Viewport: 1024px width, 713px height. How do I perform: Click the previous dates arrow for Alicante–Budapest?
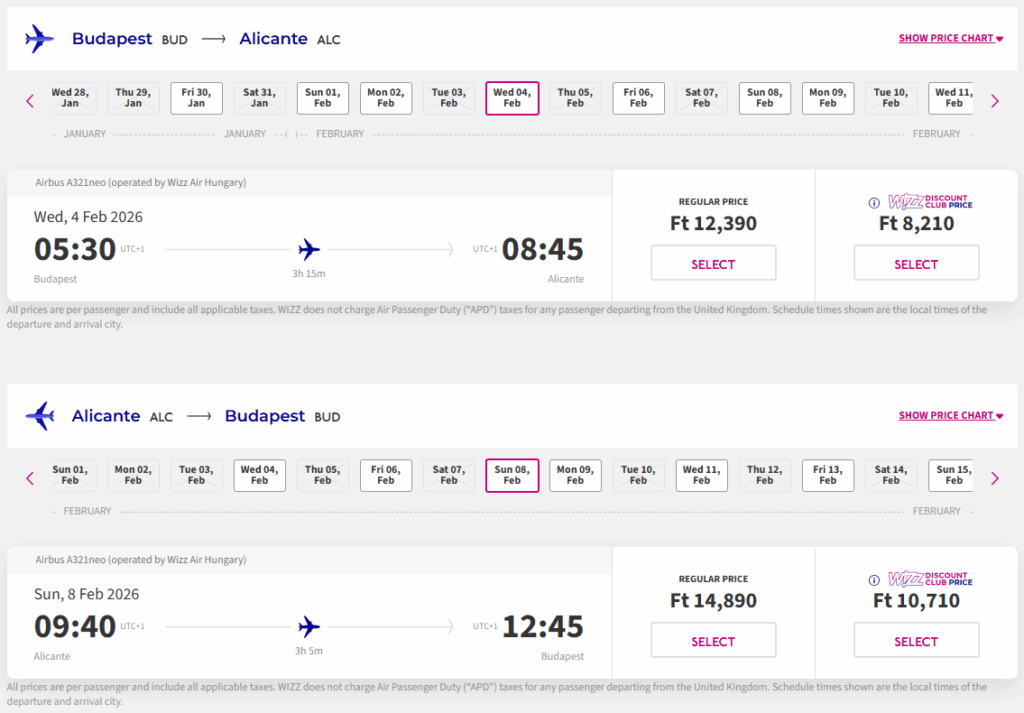pyautogui.click(x=30, y=478)
